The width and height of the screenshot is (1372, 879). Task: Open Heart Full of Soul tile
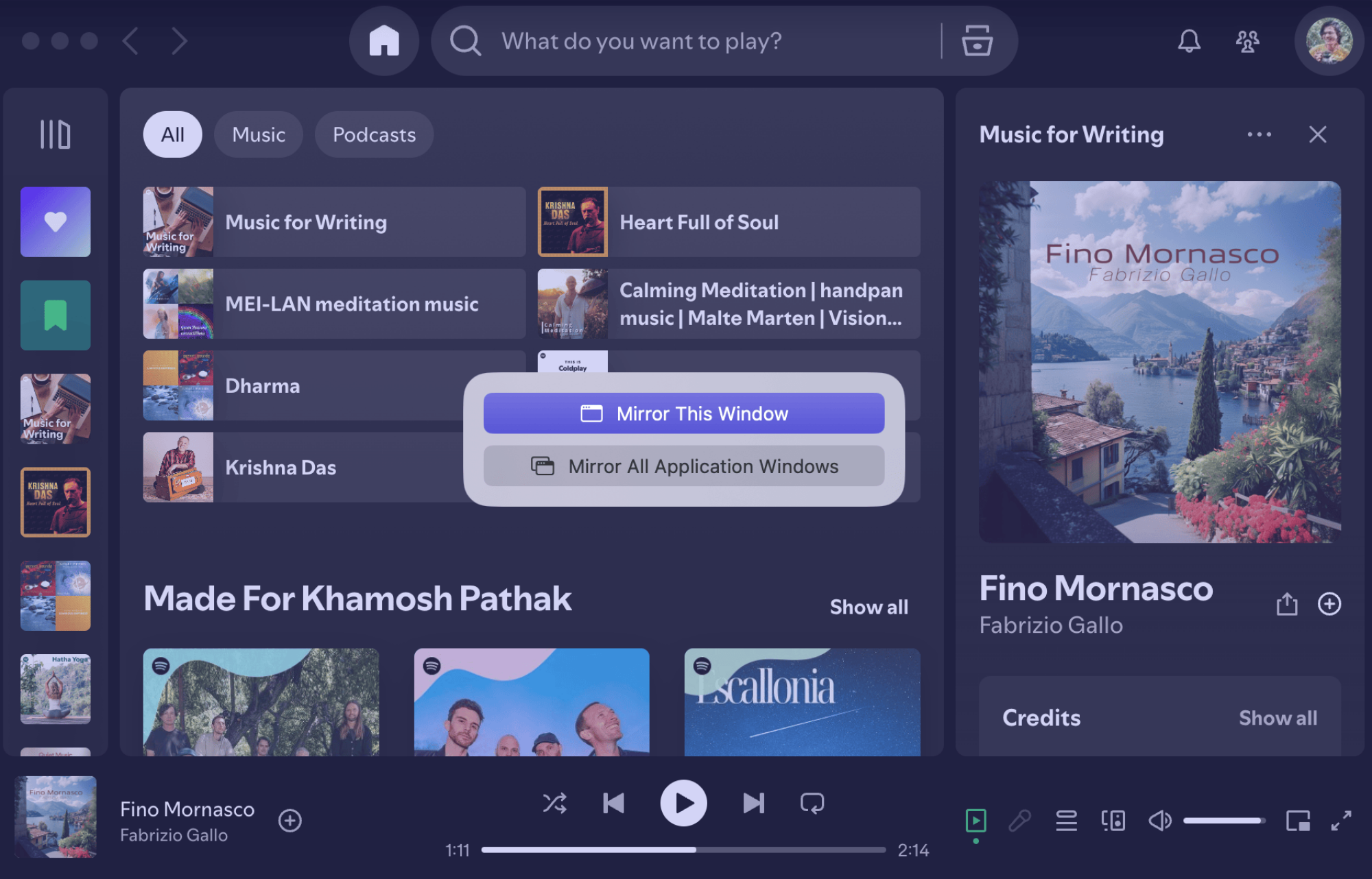click(729, 222)
